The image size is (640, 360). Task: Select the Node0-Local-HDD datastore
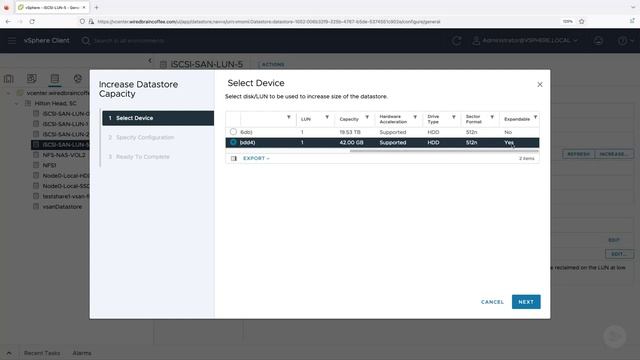point(65,176)
